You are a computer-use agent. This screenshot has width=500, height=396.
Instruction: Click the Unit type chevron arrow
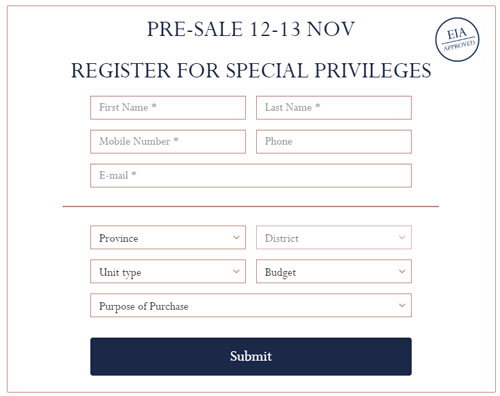point(236,271)
